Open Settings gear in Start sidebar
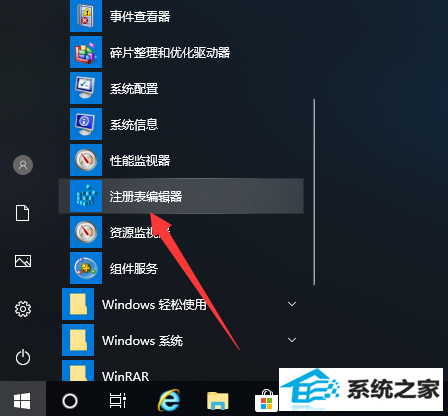This screenshot has width=448, height=416. click(23, 309)
